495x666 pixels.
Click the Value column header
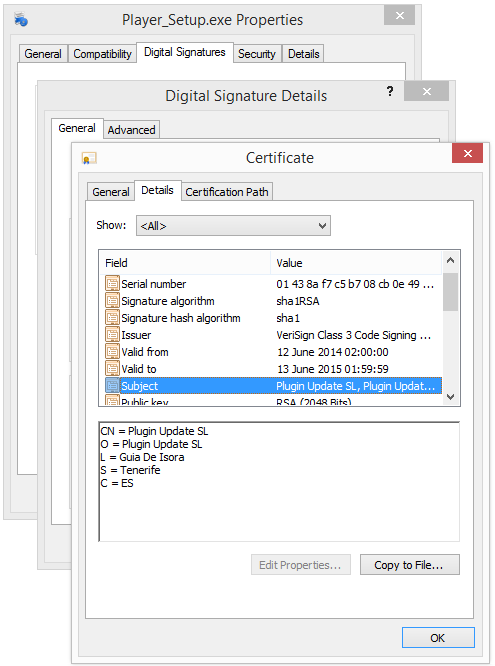click(356, 263)
